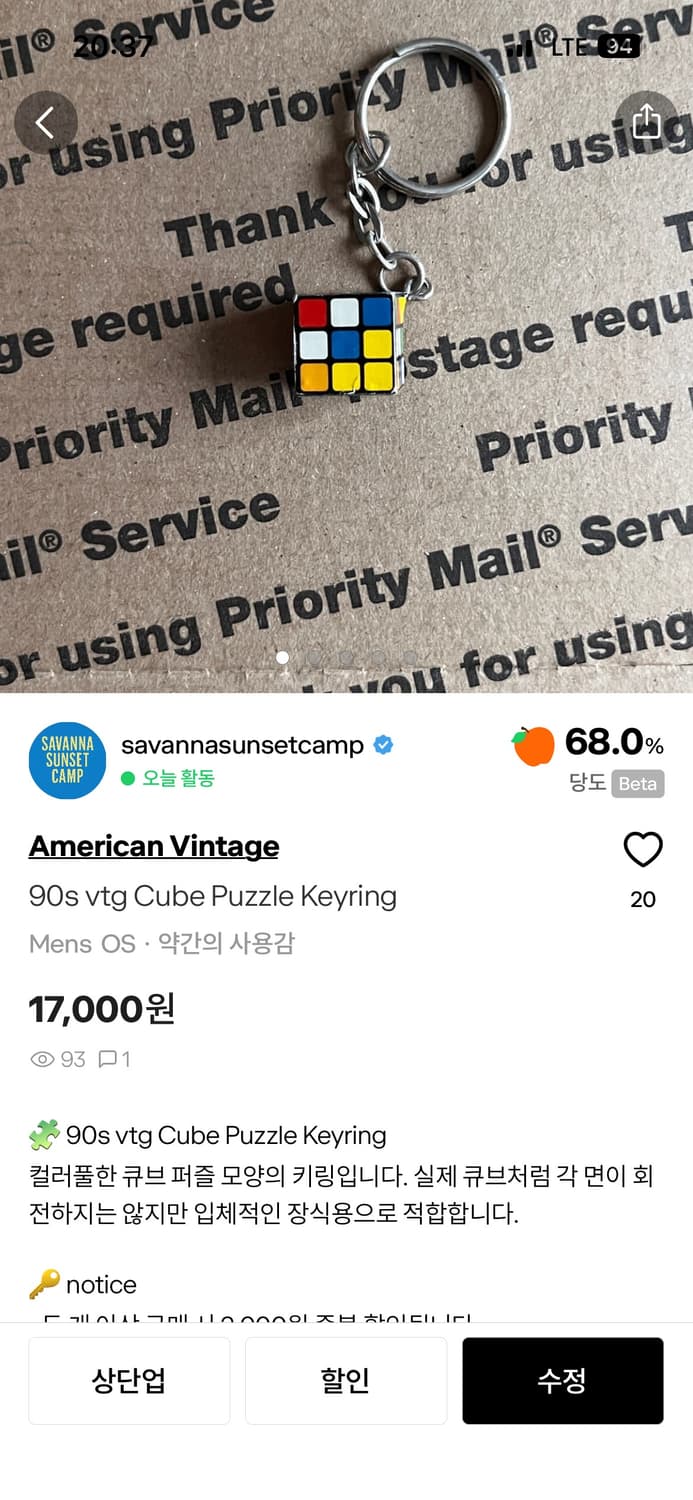The height and width of the screenshot is (1500, 693).
Task: Open the American Vintage brand link
Action: click(154, 846)
